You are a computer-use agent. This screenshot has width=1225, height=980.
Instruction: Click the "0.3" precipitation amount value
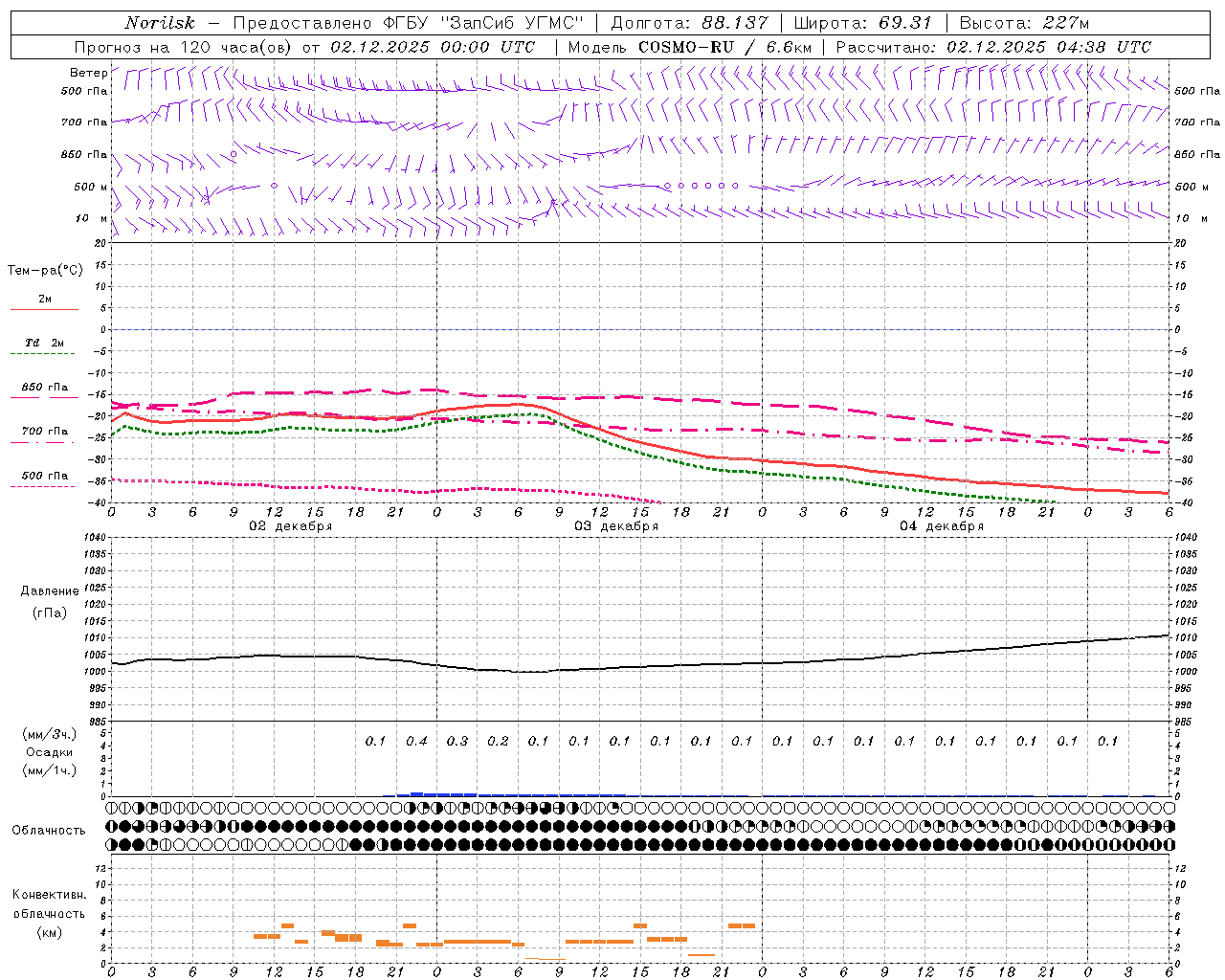click(x=457, y=741)
